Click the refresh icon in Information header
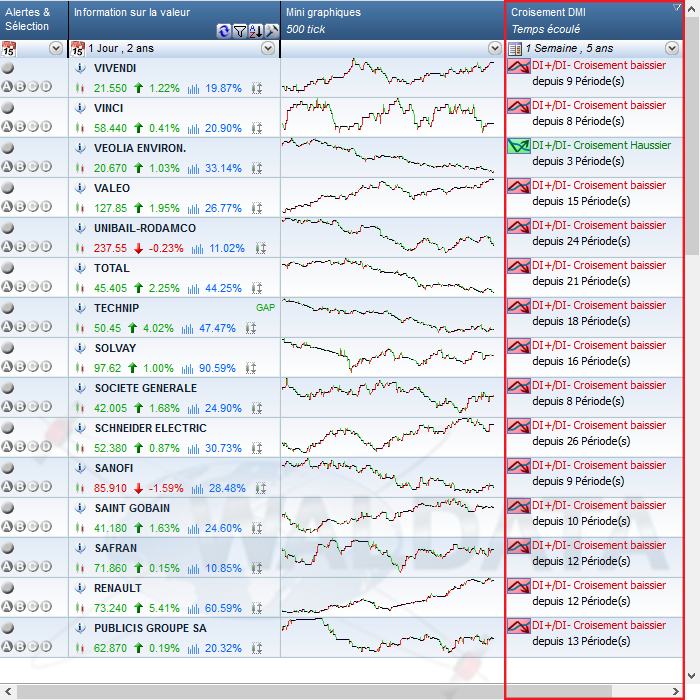700x700 pixels. tap(224, 31)
